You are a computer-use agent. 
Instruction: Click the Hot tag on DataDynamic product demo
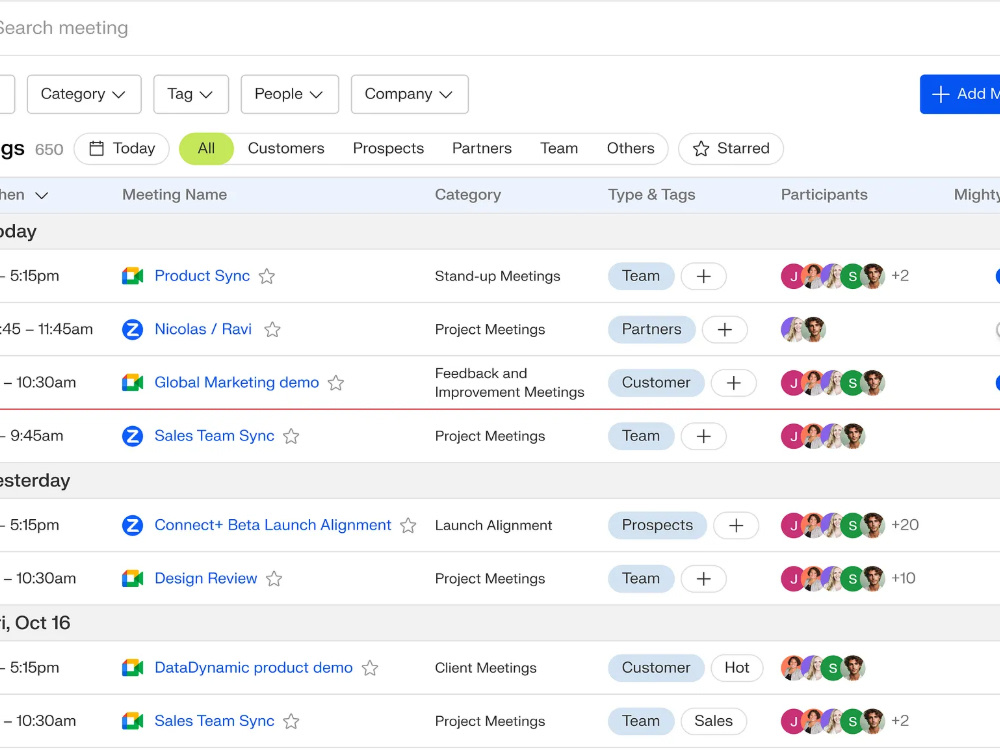click(737, 668)
